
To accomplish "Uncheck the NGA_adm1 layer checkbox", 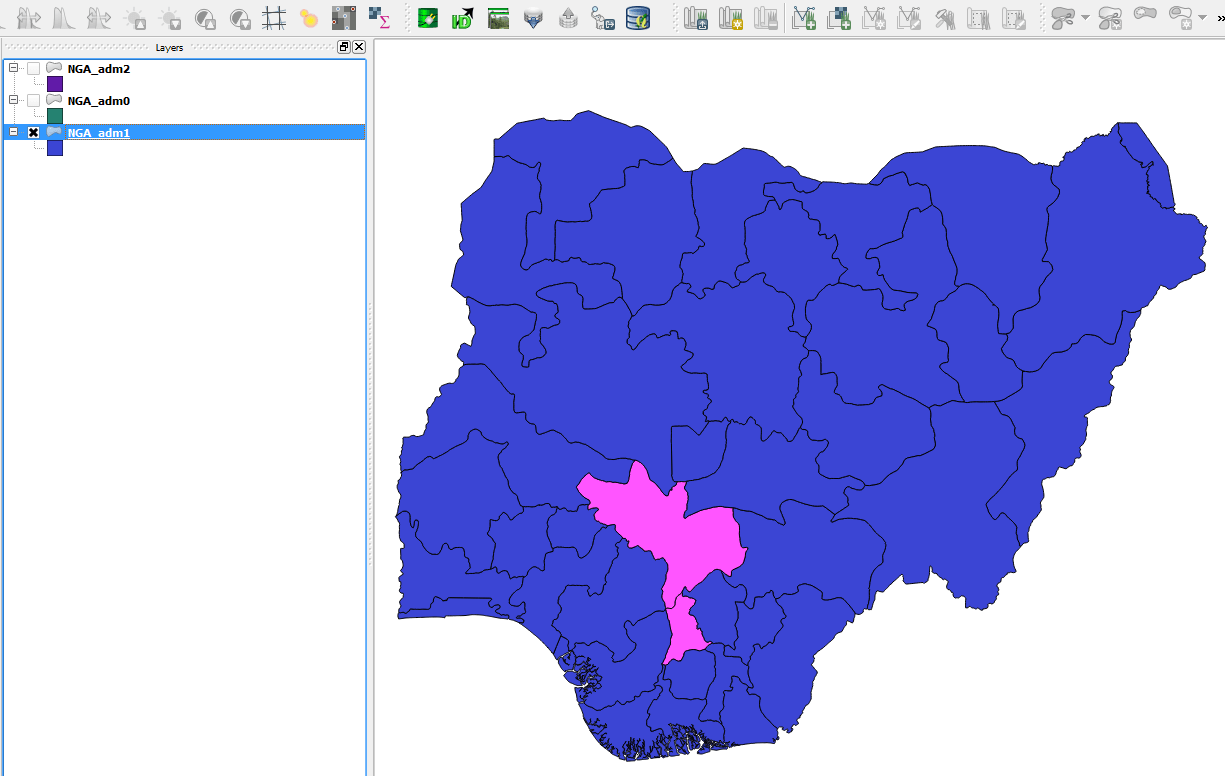I will (x=33, y=131).
